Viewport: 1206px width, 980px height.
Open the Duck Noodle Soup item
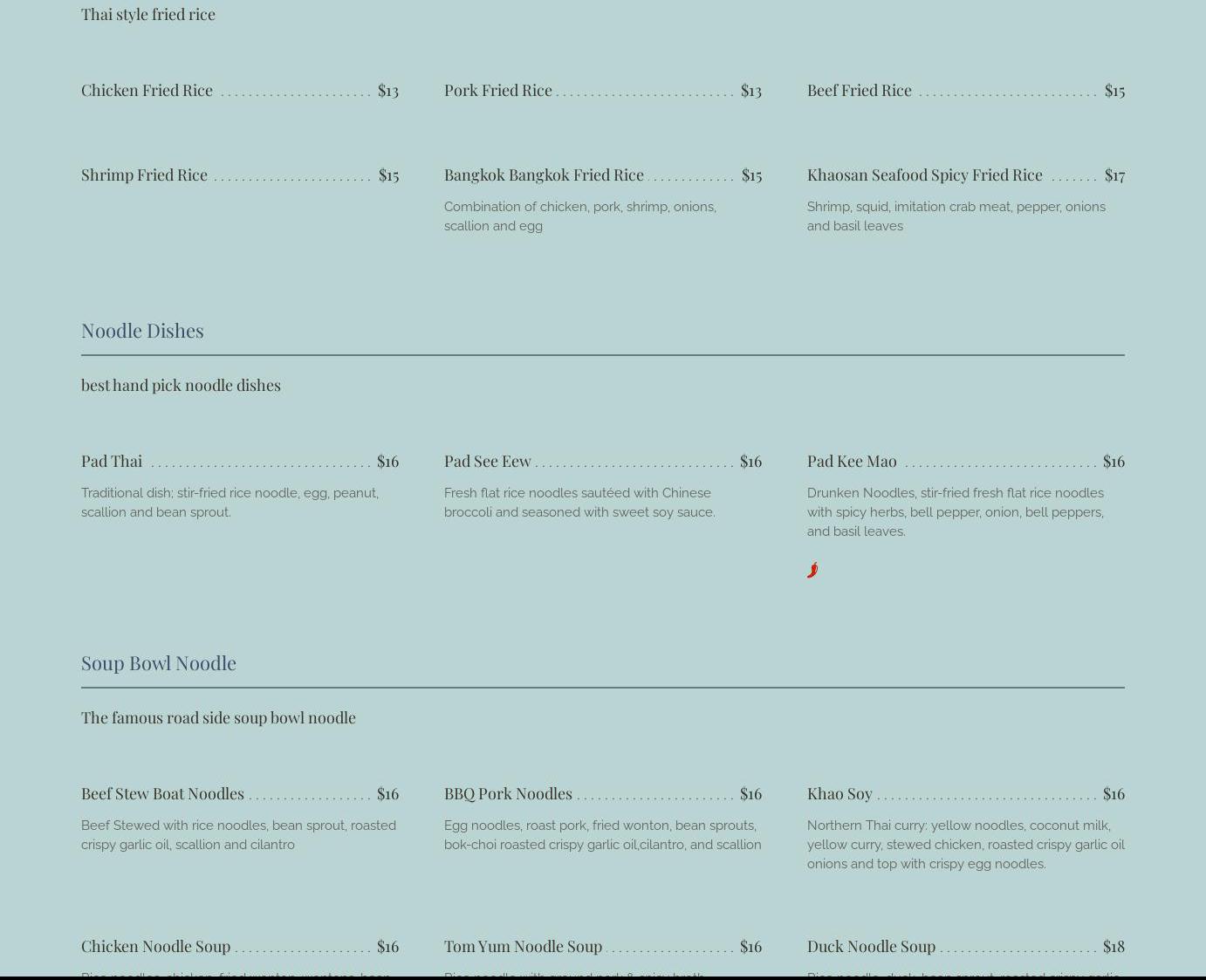click(x=871, y=946)
